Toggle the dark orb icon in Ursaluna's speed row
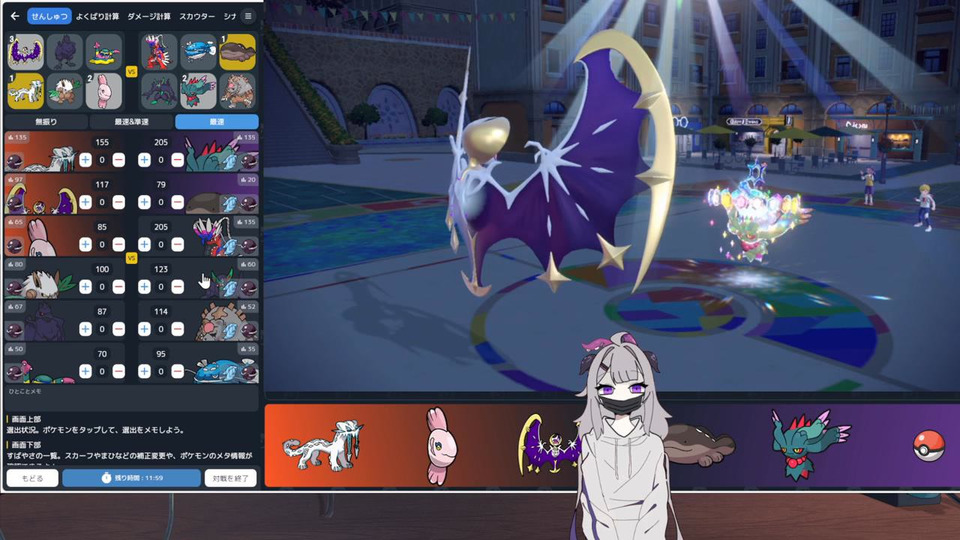The image size is (960, 540). point(249,331)
